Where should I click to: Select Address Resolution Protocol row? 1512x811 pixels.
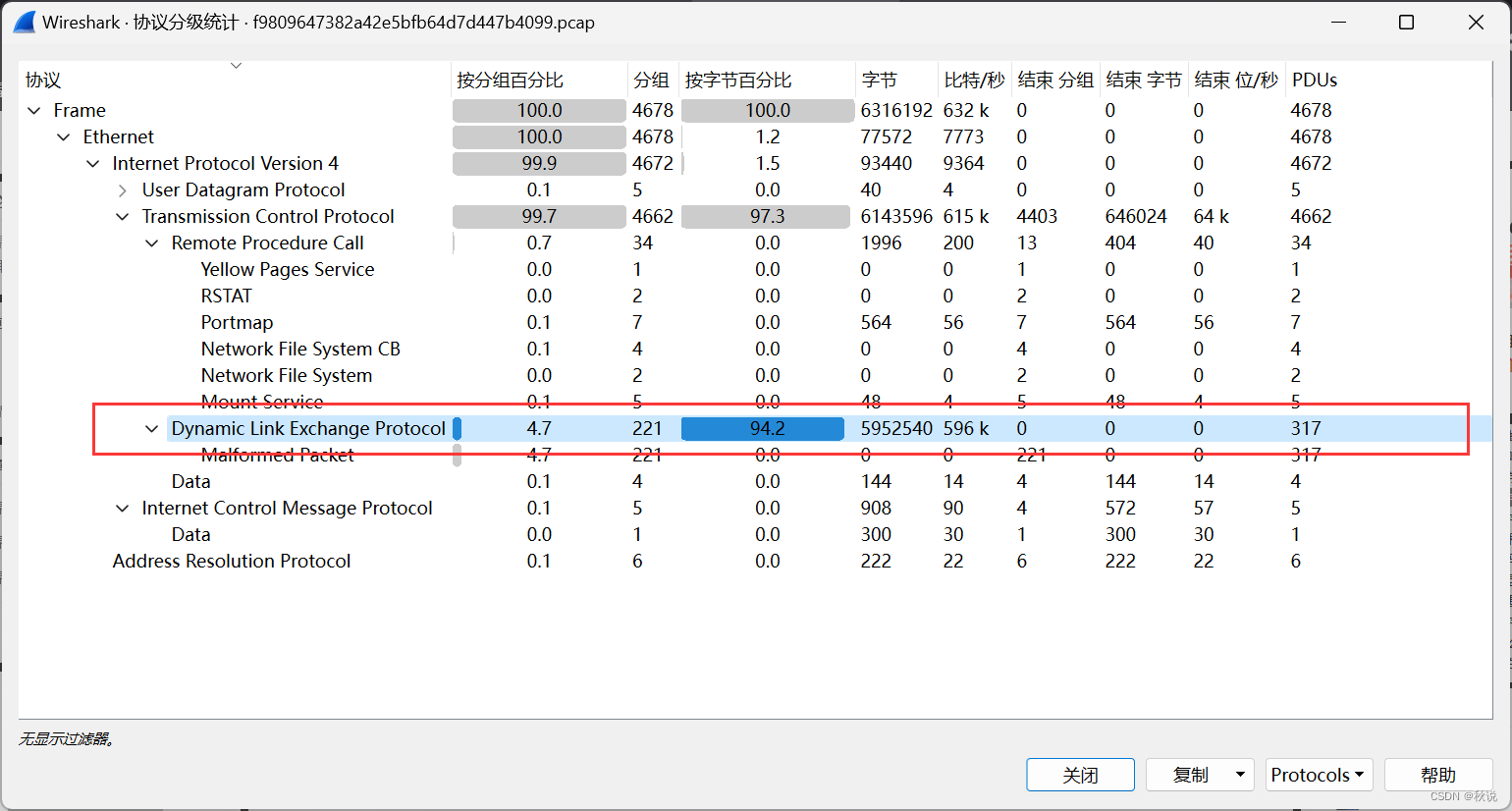[755, 562]
